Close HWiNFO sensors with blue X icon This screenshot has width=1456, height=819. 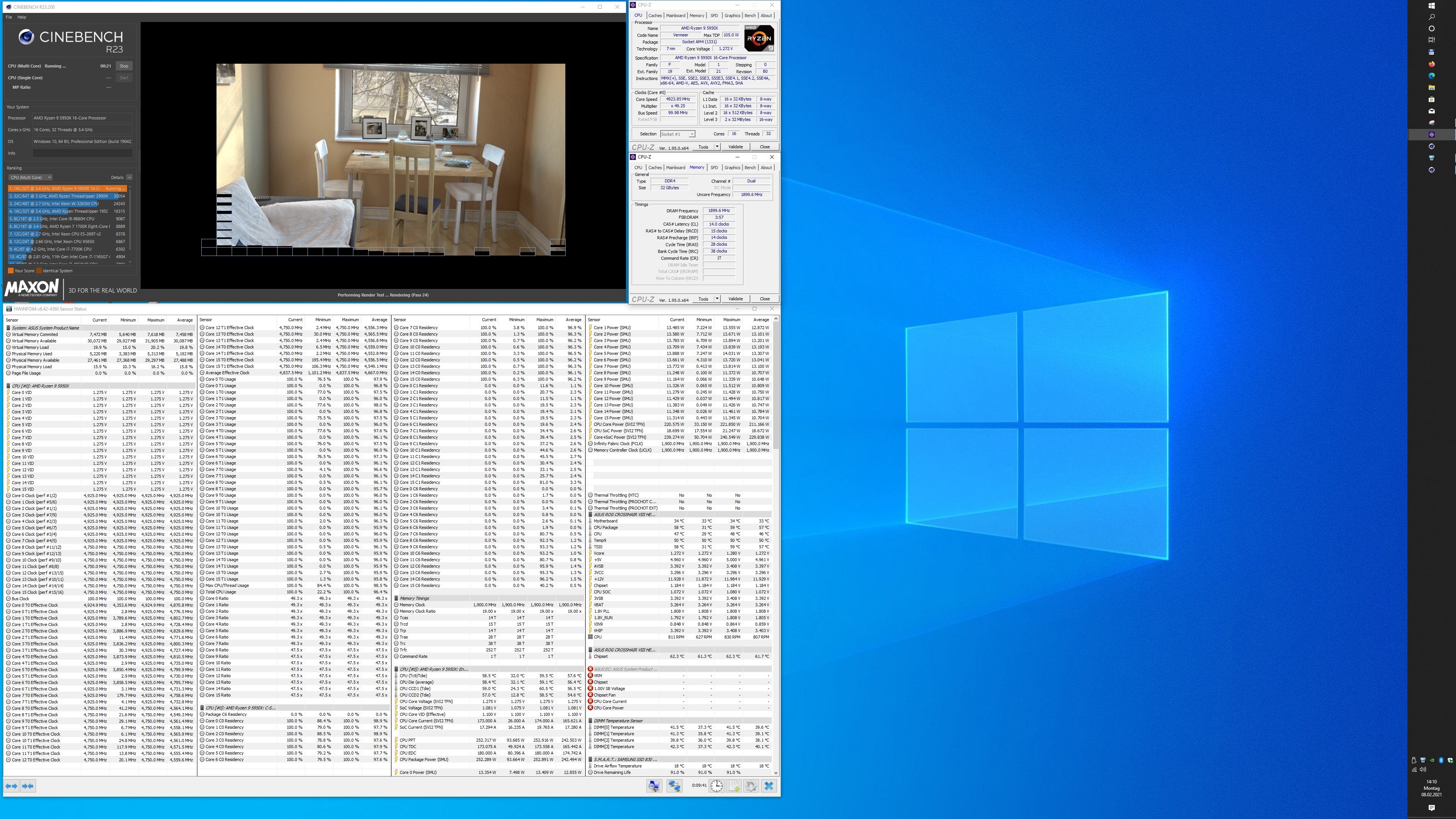point(769,786)
